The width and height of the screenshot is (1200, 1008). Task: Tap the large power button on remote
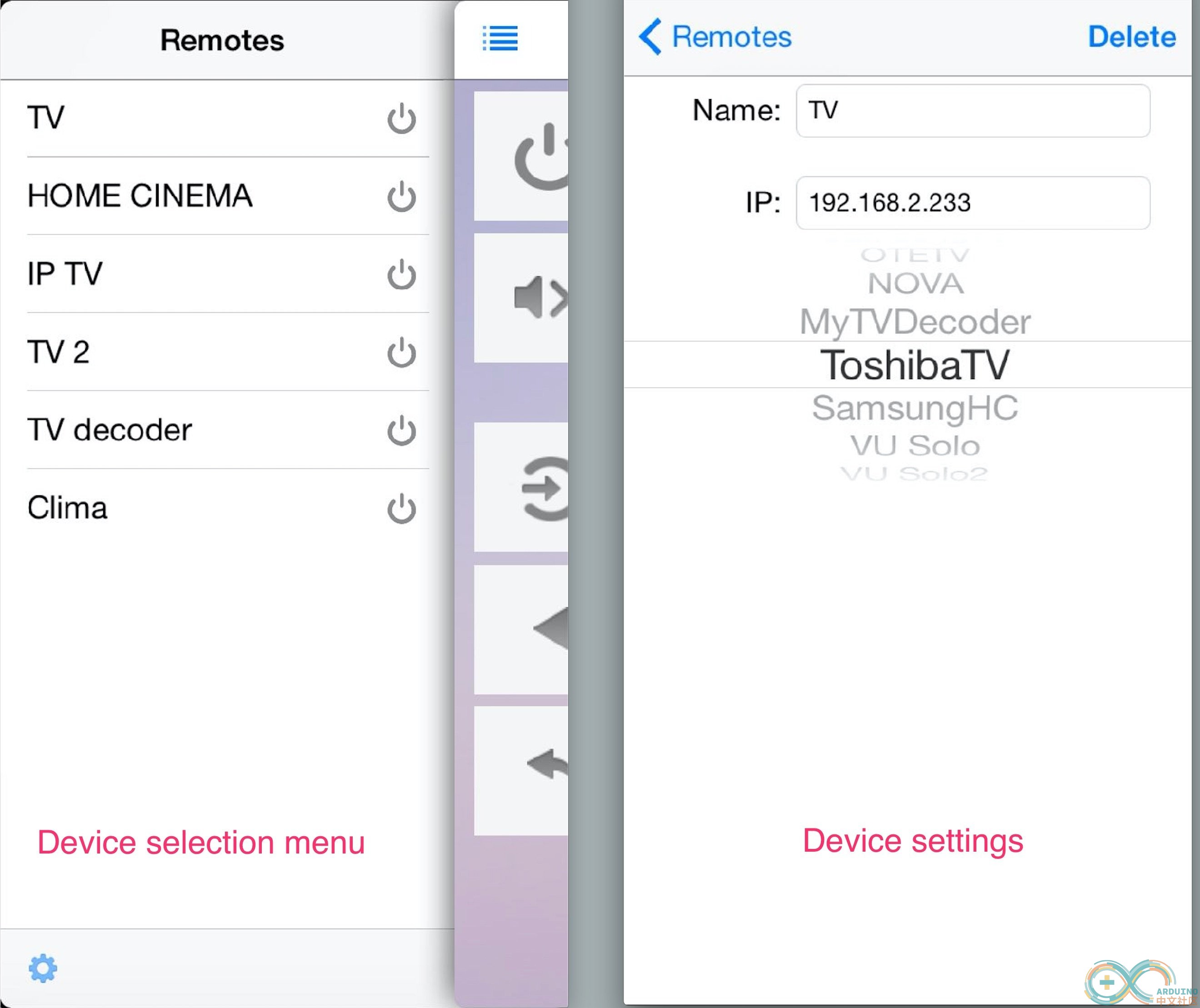pos(521,156)
